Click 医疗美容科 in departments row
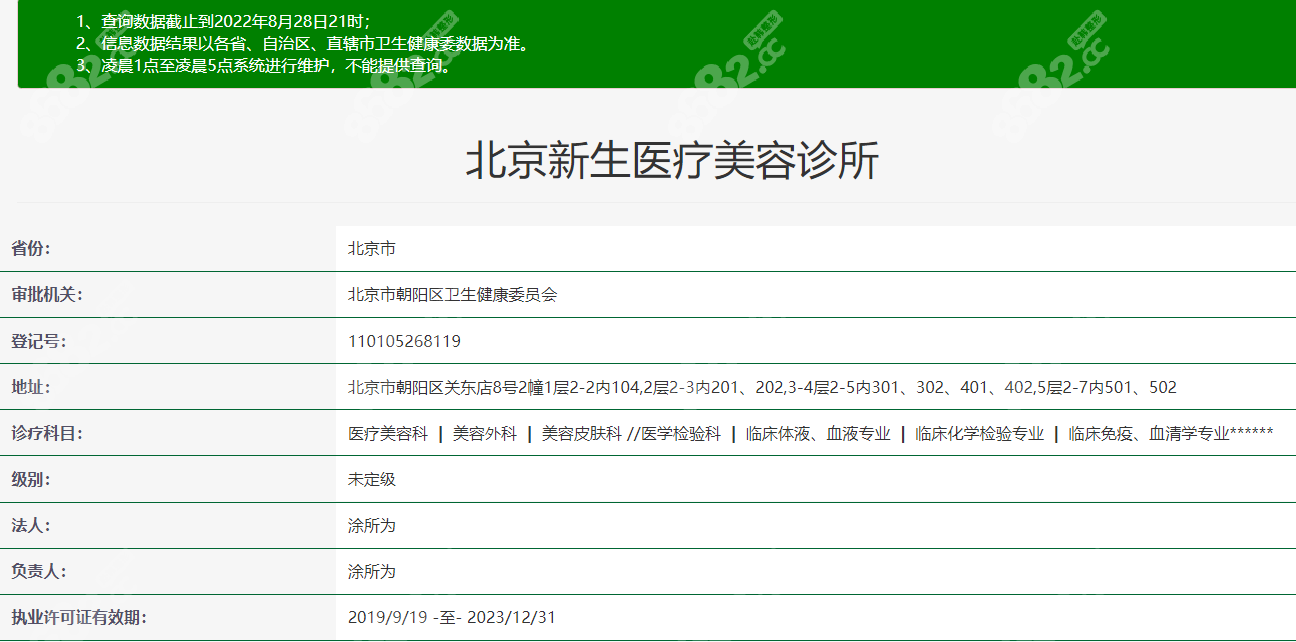This screenshot has height=642, width=1296. (x=388, y=433)
